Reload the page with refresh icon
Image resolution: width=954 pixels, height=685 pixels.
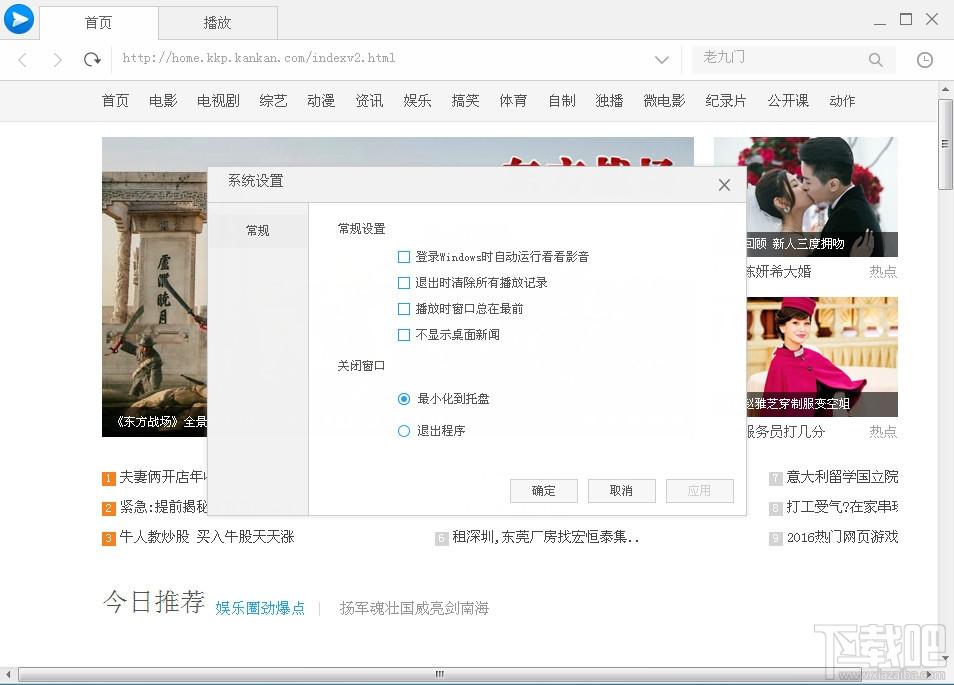[92, 59]
